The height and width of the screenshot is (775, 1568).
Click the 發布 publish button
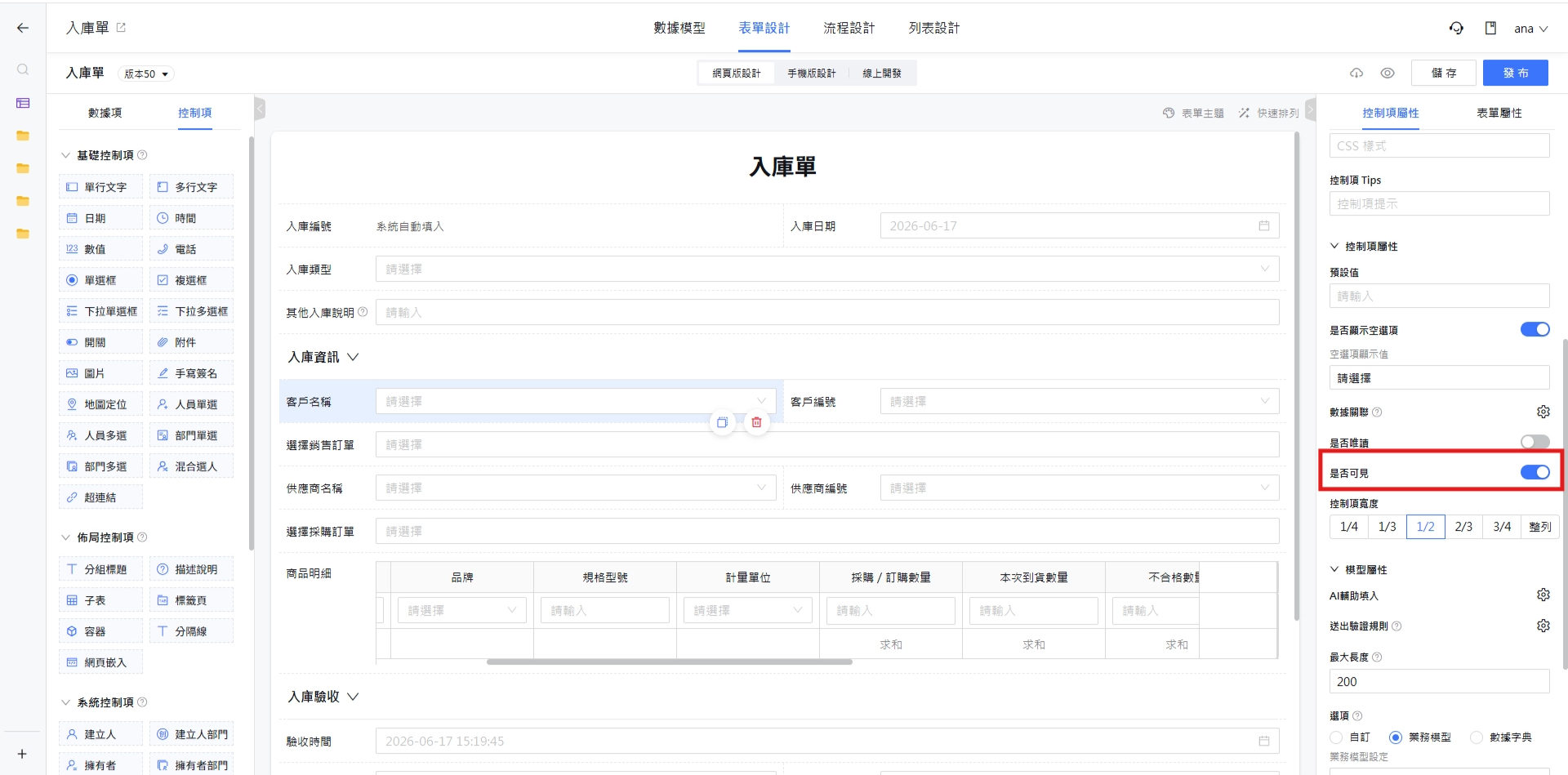pyautogui.click(x=1516, y=73)
